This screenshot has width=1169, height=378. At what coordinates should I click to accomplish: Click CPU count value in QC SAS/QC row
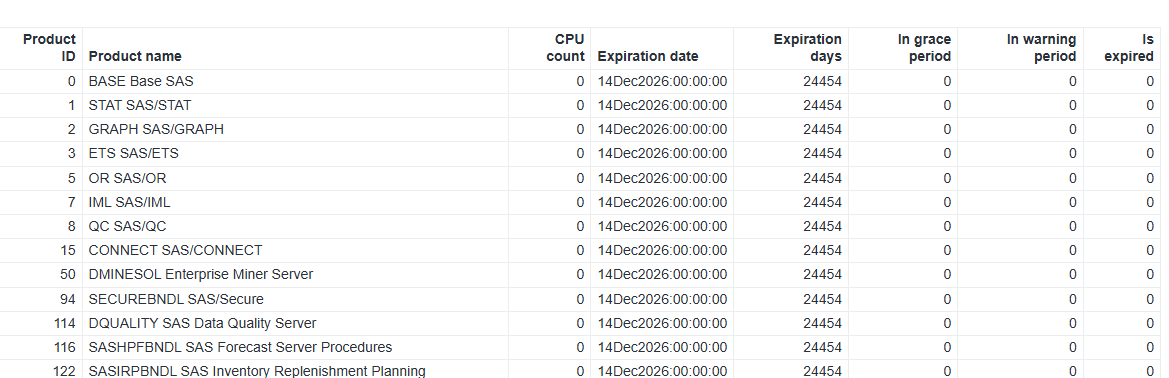pyautogui.click(x=549, y=226)
